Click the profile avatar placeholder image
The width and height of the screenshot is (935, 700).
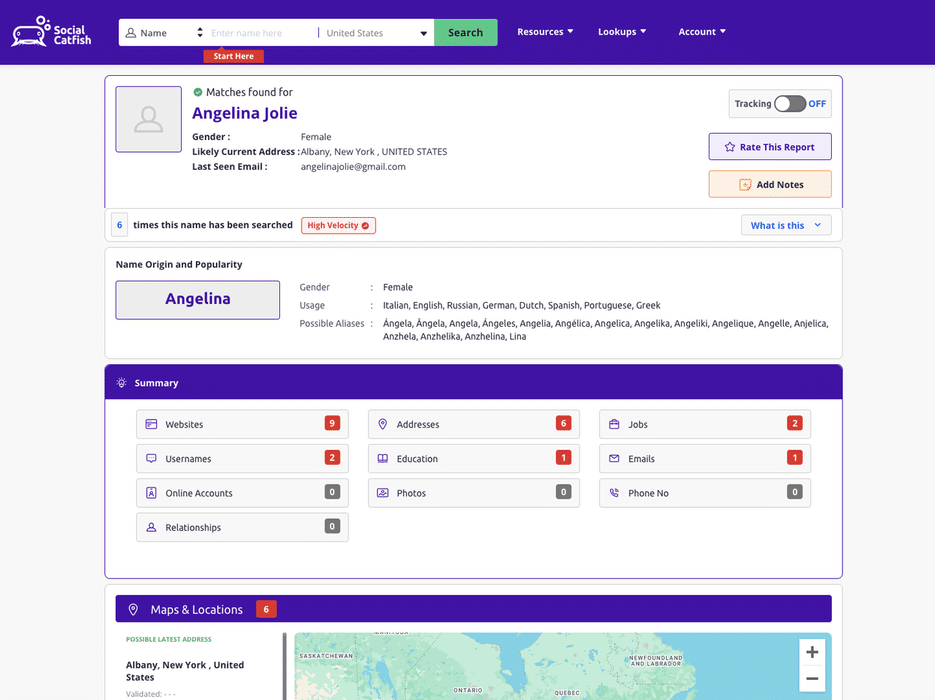(148, 119)
